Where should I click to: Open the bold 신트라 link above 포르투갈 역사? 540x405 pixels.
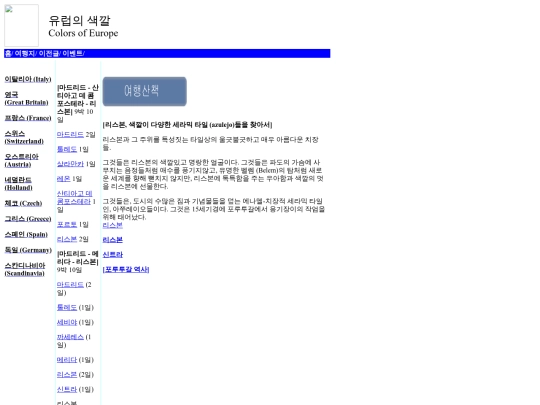coord(113,255)
